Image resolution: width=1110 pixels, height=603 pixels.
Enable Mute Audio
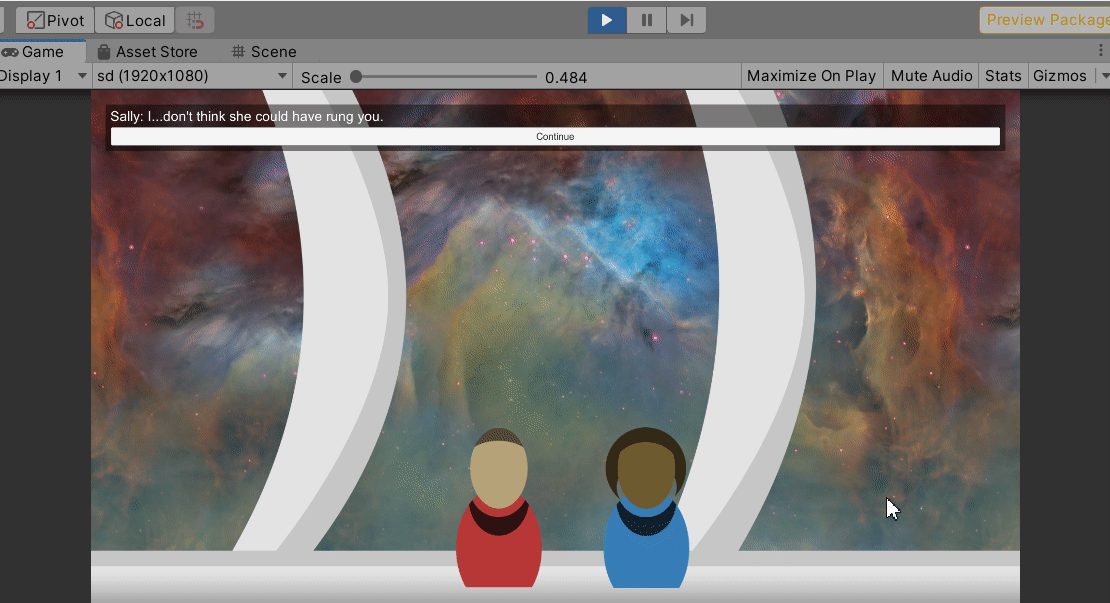pos(931,76)
